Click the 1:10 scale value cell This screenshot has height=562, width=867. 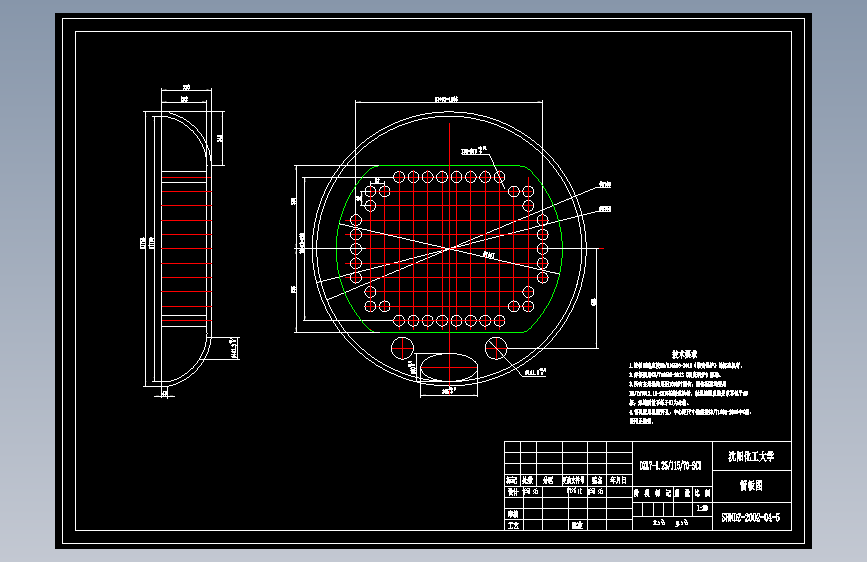pyautogui.click(x=702, y=508)
